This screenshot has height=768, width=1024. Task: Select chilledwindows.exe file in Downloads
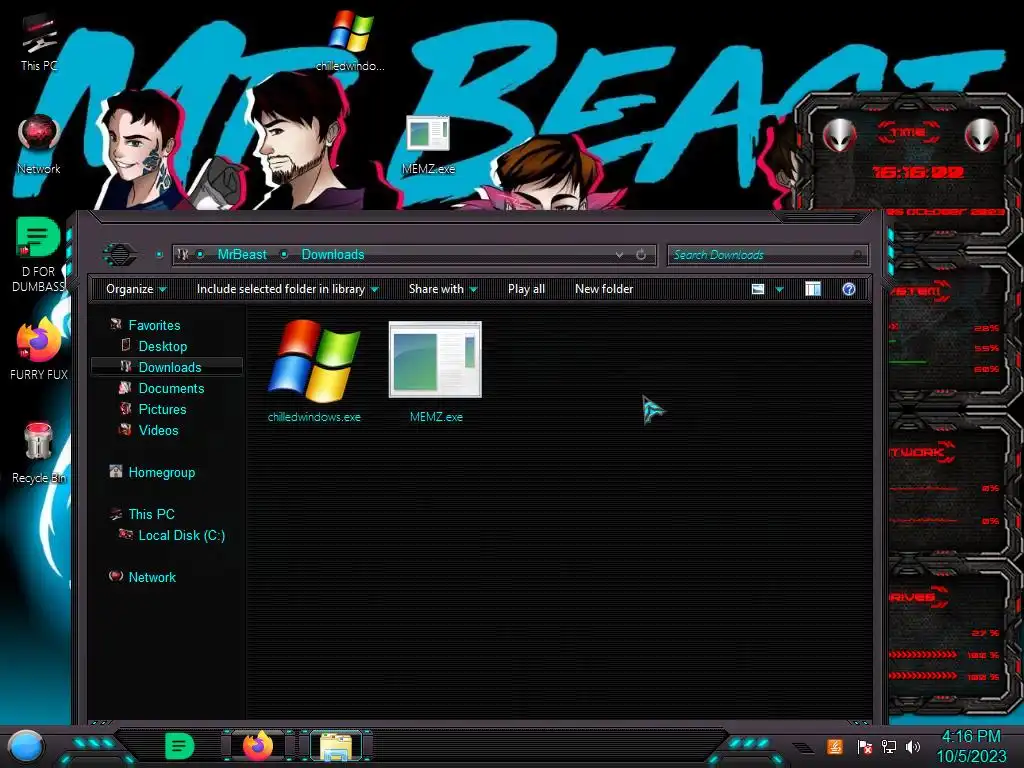pos(314,371)
